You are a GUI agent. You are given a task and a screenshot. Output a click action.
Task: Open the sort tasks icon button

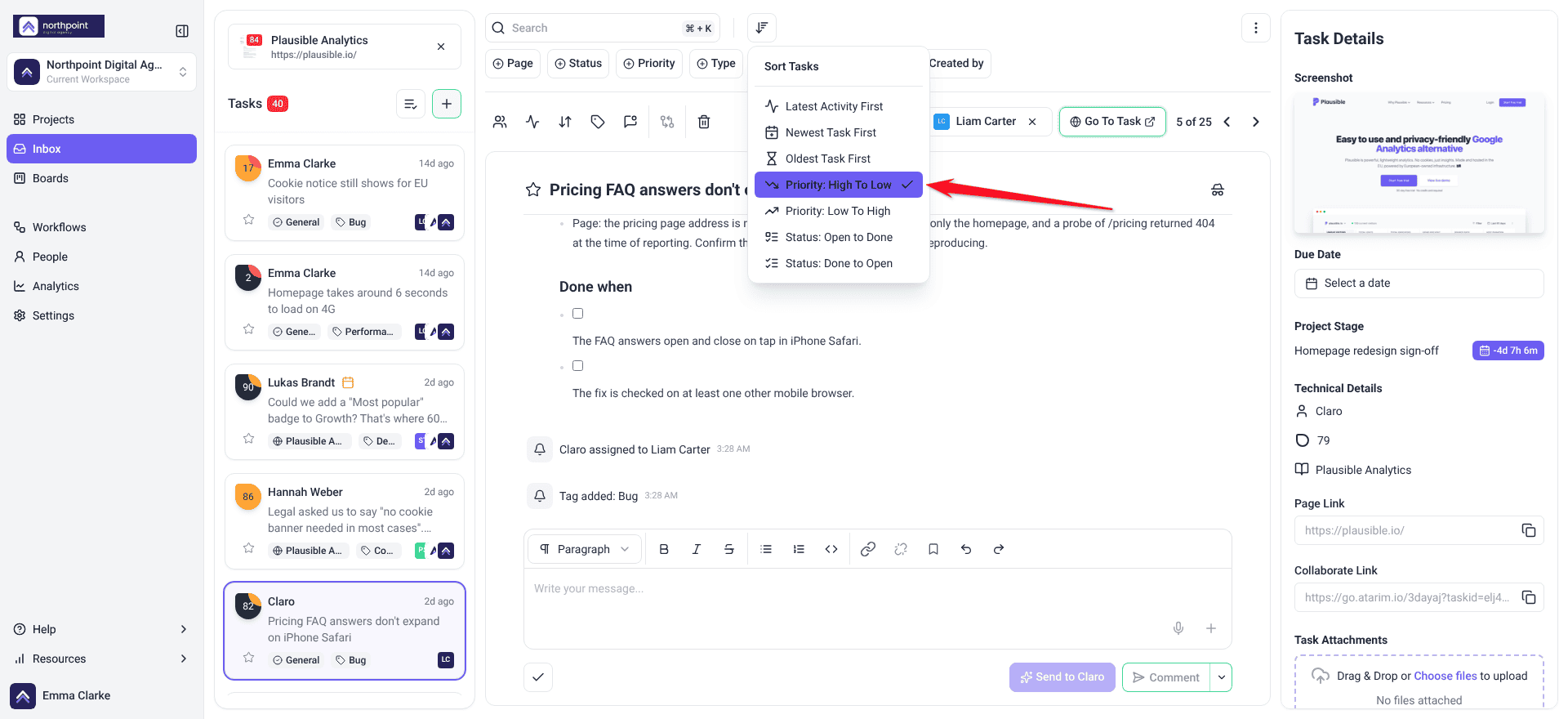pos(761,28)
